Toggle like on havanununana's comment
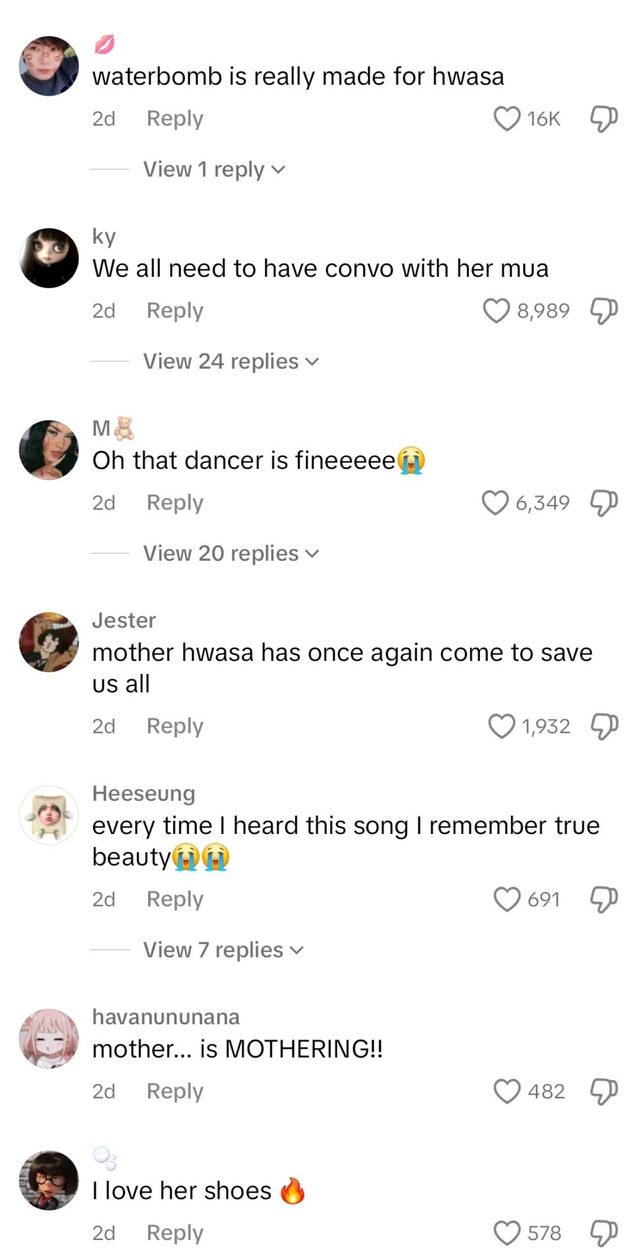The image size is (640, 1259). [x=506, y=1091]
